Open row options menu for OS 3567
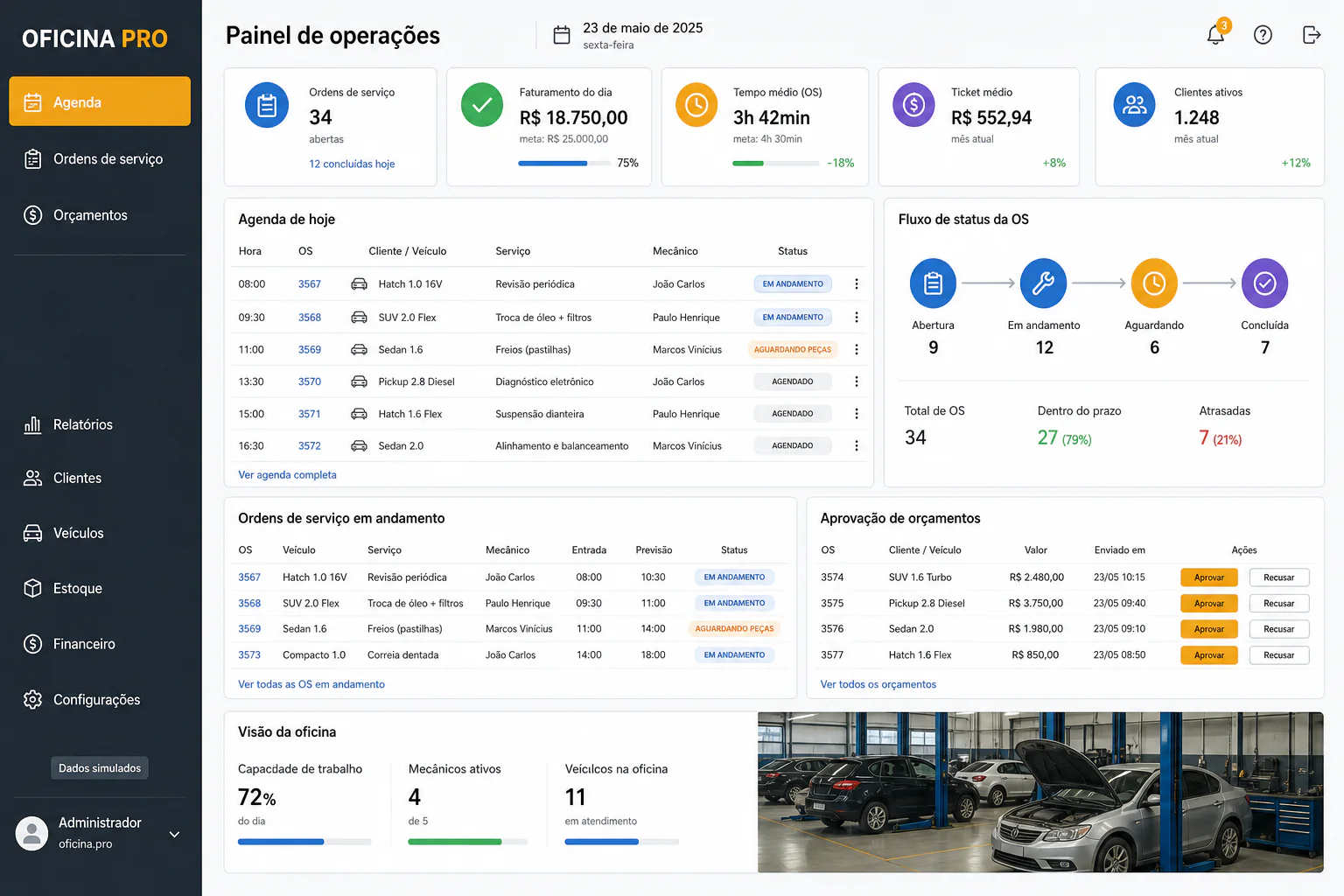This screenshot has height=896, width=1344. coord(856,283)
